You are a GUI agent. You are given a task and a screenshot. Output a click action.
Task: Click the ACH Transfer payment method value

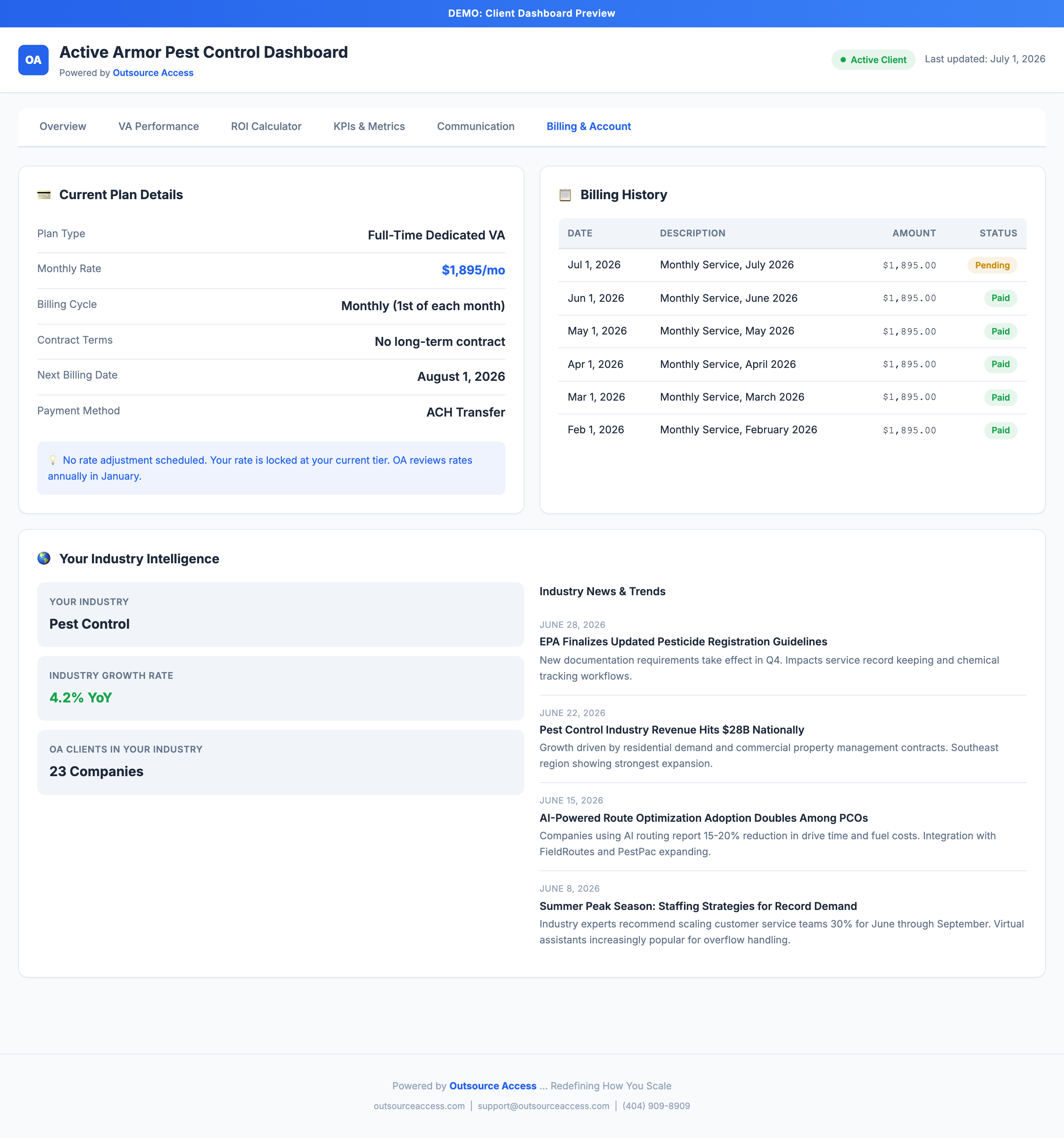click(x=465, y=412)
